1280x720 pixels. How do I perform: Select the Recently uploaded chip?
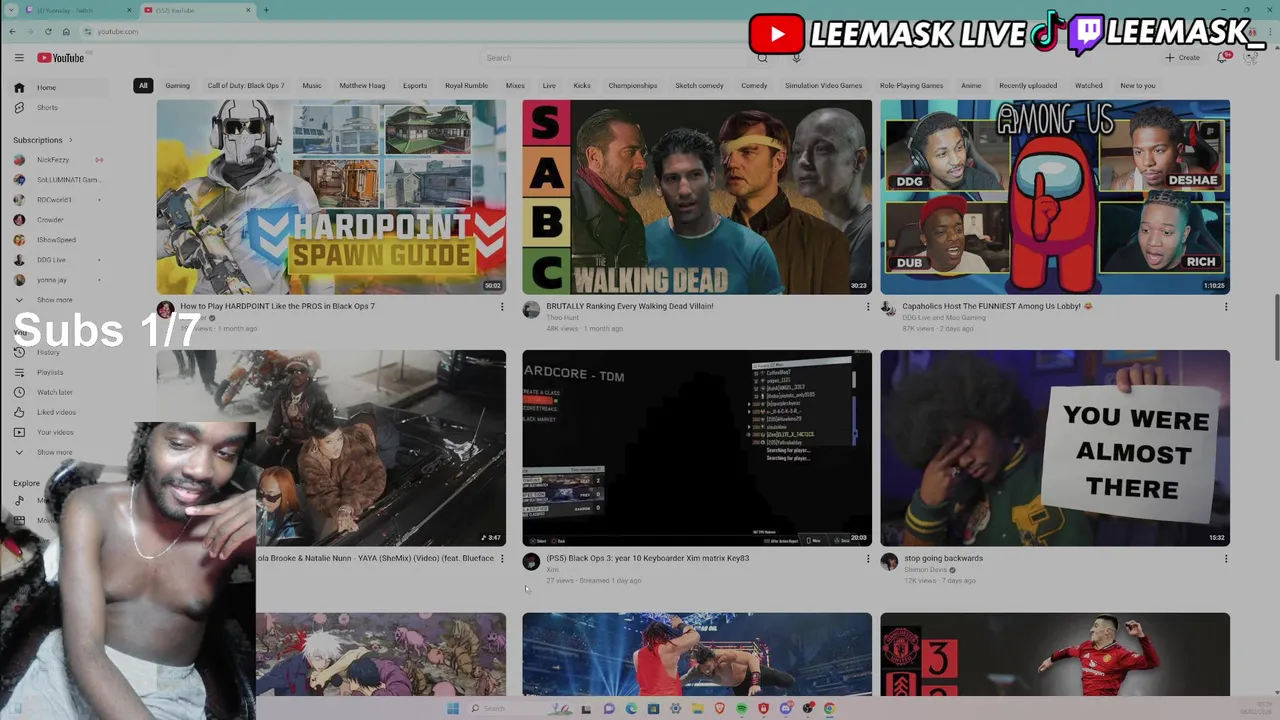1028,86
